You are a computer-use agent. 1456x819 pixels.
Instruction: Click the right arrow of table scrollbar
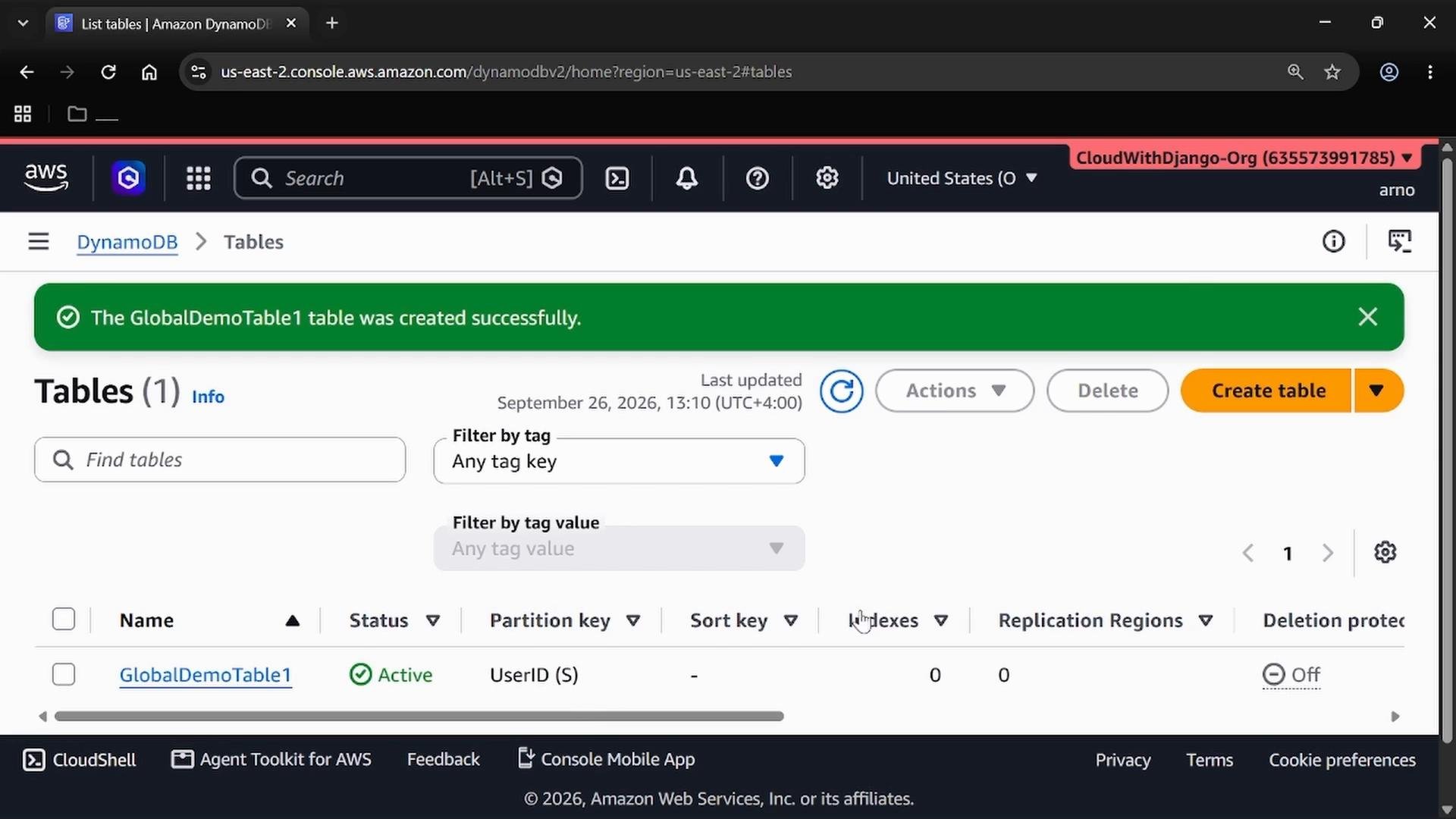[1395, 717]
